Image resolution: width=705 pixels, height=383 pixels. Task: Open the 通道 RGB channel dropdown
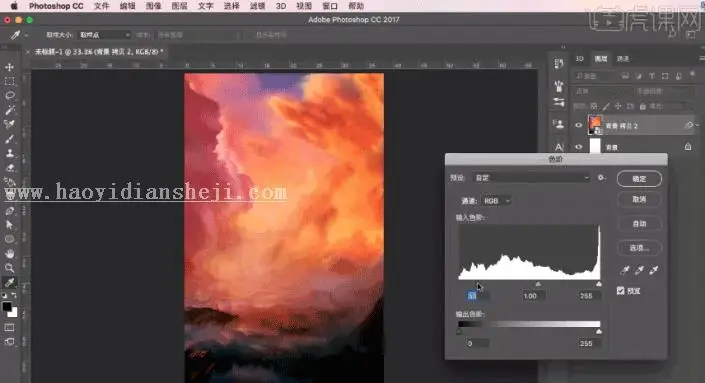coord(496,200)
